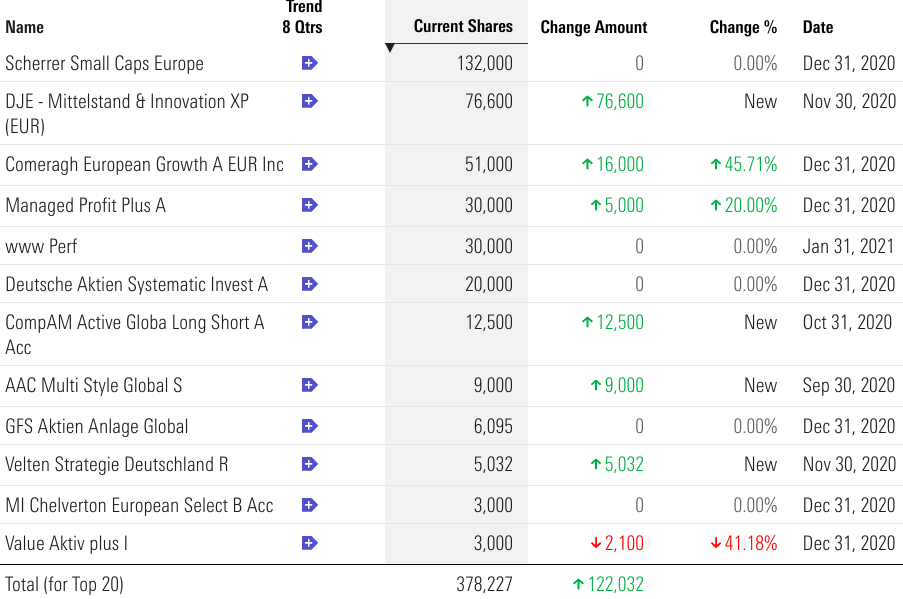Open MI Chelverton European Select B Acc
Viewport: 903px width, 599px height.
(139, 505)
